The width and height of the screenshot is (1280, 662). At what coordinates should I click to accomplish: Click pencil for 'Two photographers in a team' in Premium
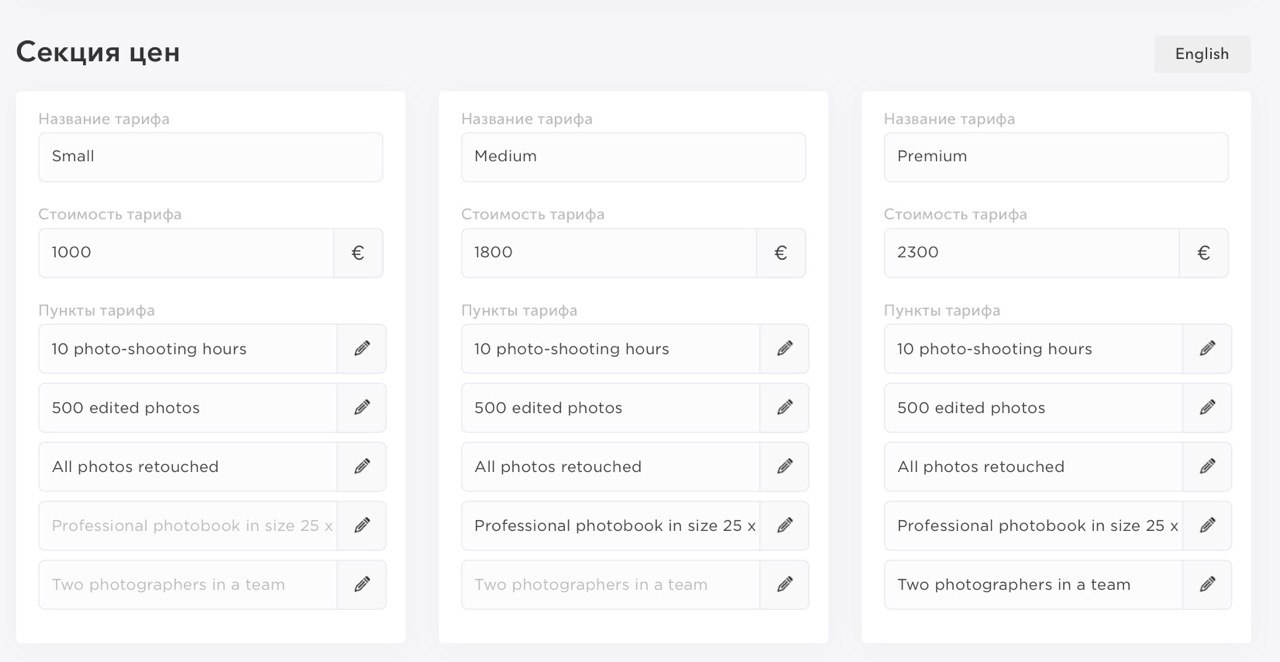click(x=1208, y=585)
